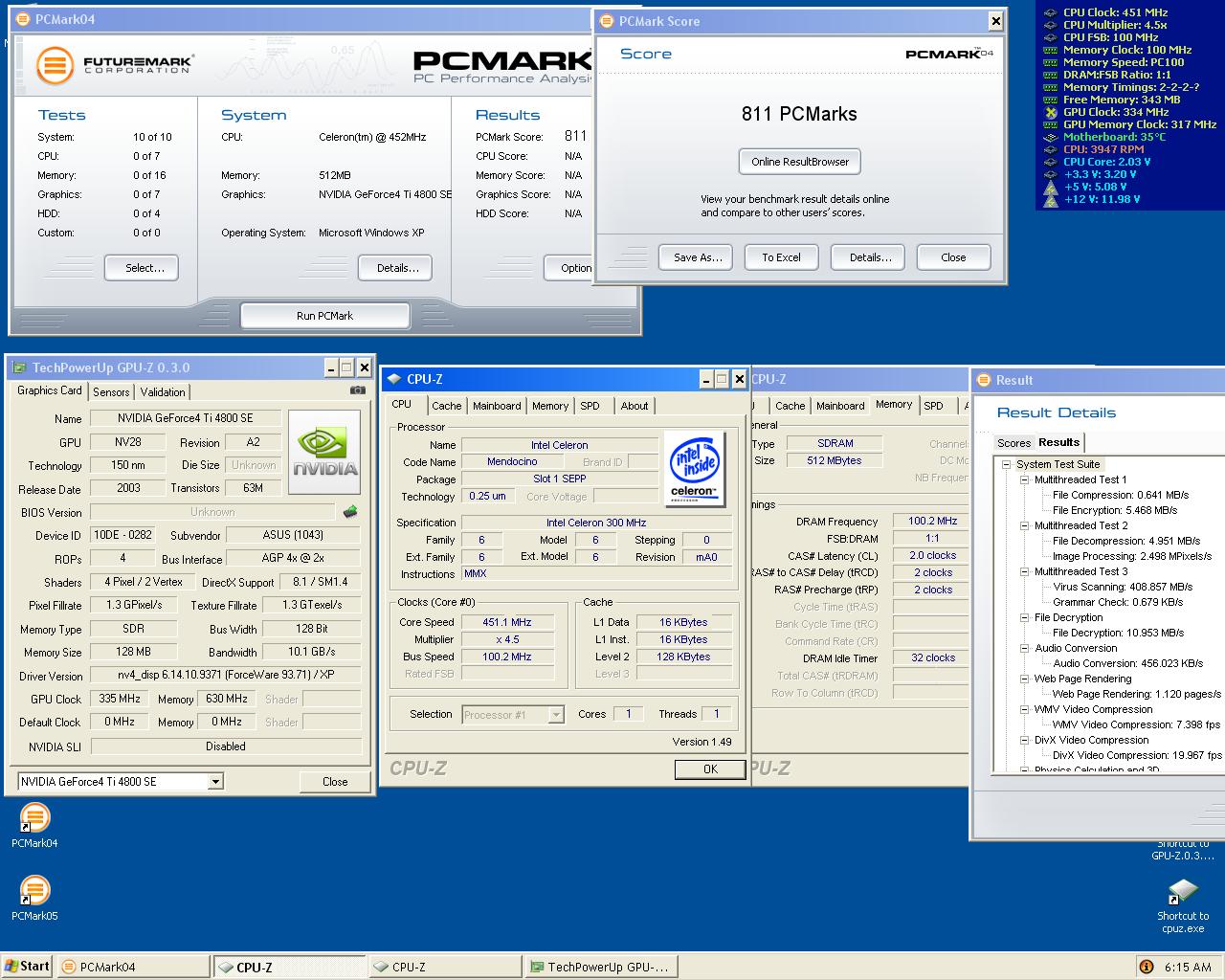Screen dimensions: 1225x980
Task: Collapse the Web Page Rendering node
Action: [1024, 679]
